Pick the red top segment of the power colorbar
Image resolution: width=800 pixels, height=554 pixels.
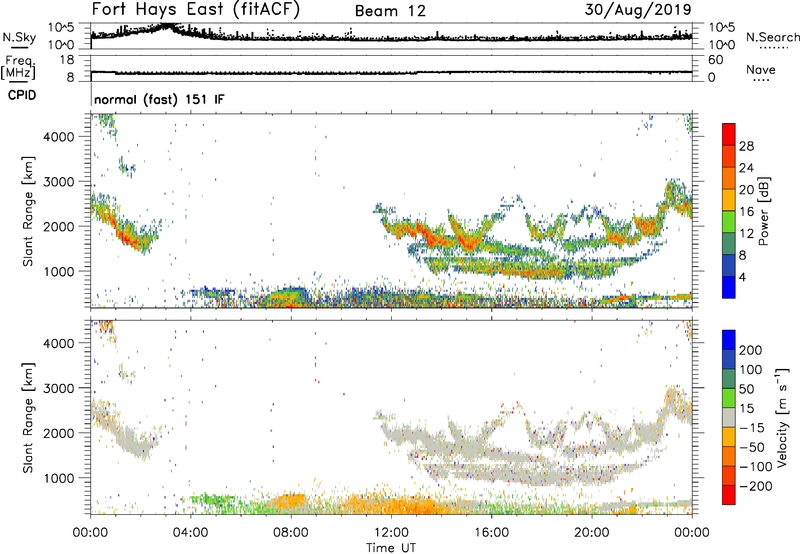[729, 135]
